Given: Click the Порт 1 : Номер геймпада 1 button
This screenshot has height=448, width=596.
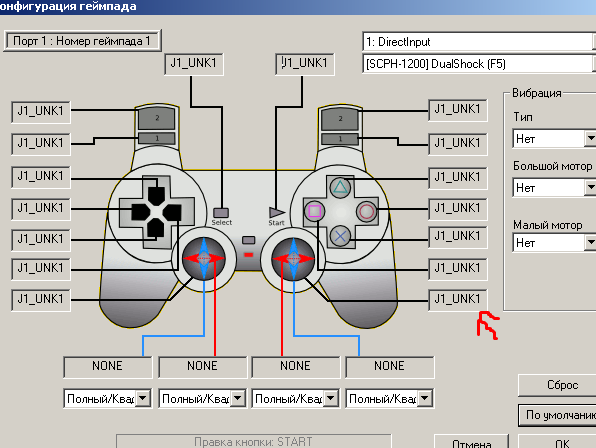Looking at the screenshot, I should click(x=82, y=41).
